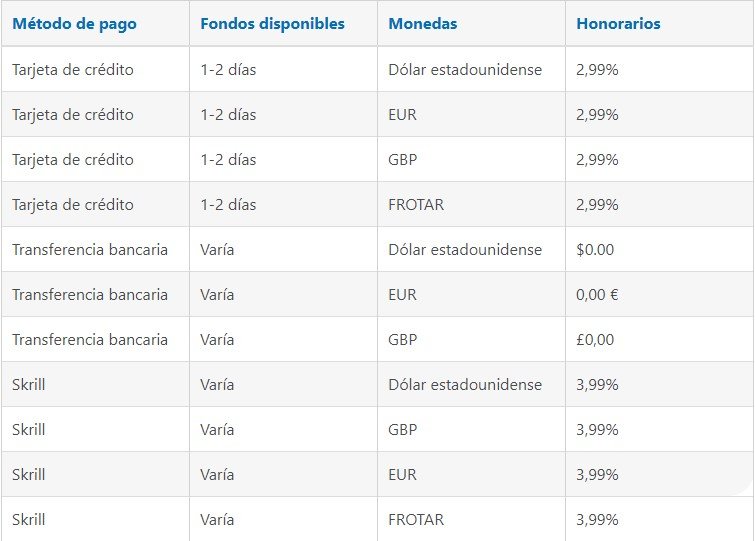
Task: Select FROTAR in the Skrill rows
Action: coord(416,520)
